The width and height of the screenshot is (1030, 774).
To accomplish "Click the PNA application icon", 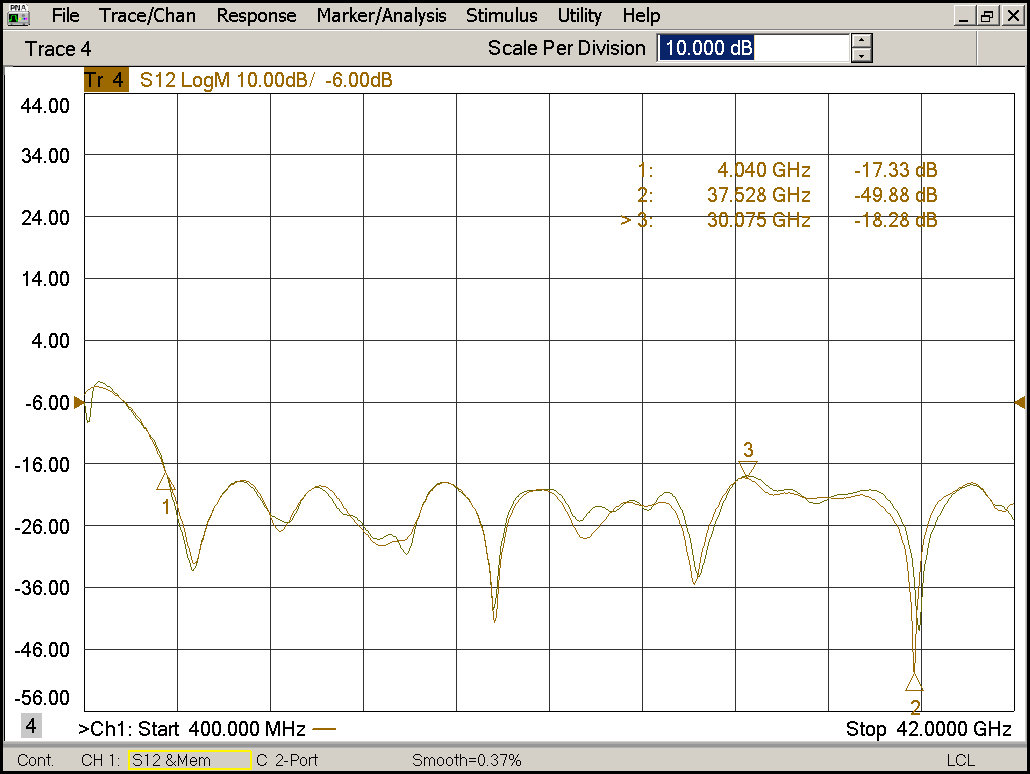I will 18,15.
